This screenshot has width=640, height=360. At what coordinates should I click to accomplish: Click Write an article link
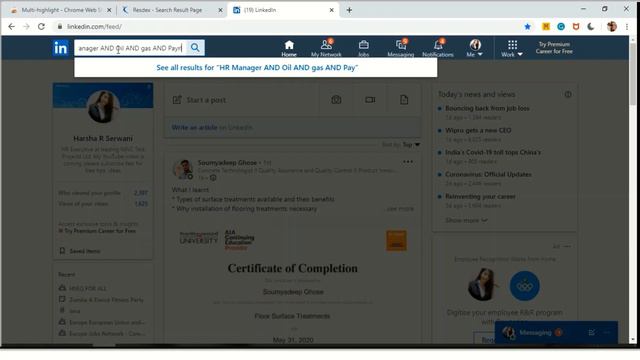coord(194,128)
